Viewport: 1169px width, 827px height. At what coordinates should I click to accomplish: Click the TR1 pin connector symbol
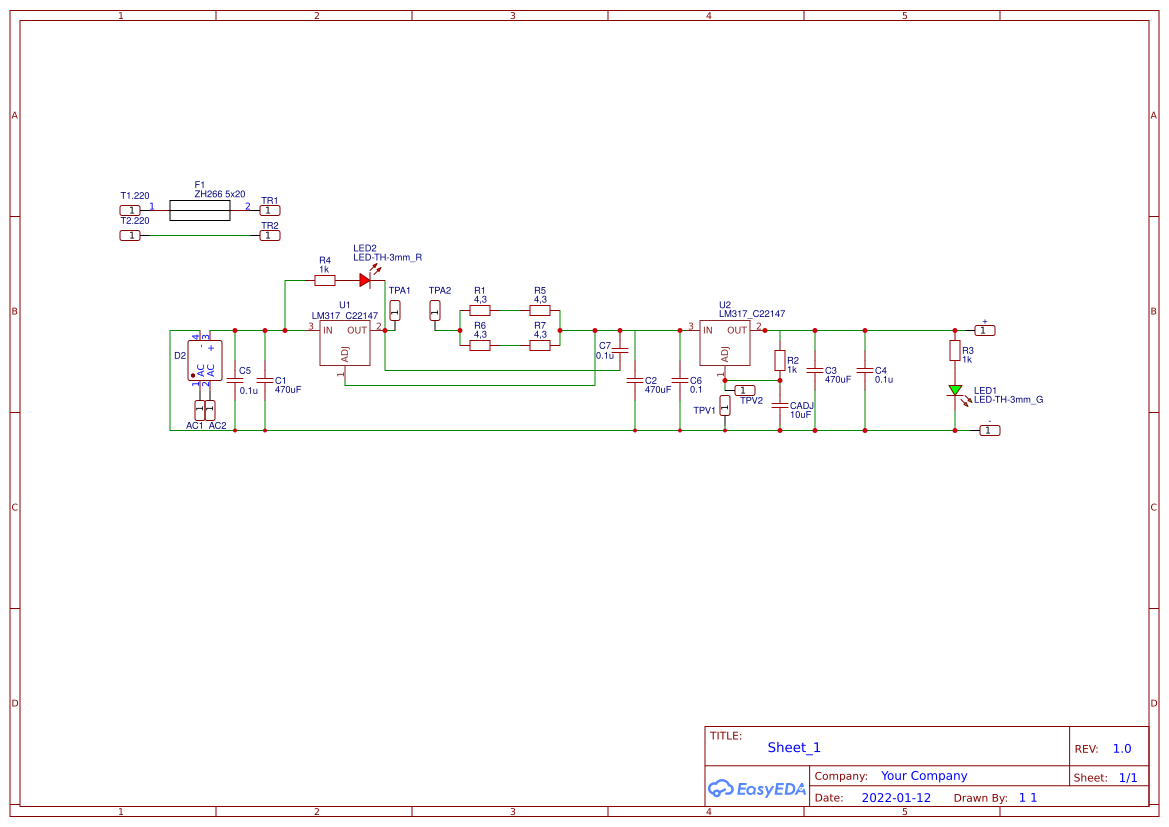(x=269, y=209)
